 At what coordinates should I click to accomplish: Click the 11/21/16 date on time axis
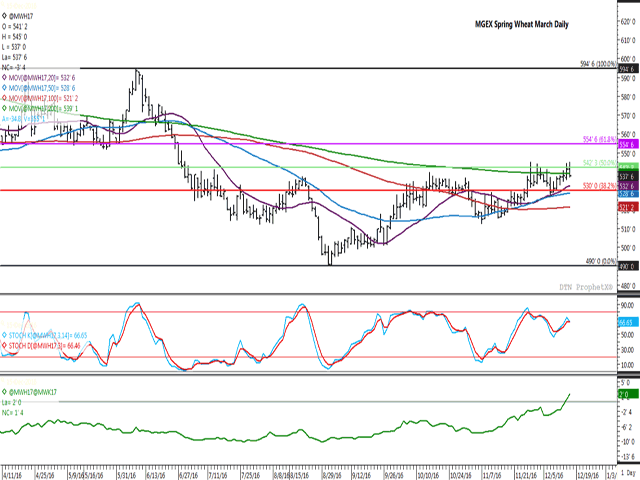pos(526,476)
